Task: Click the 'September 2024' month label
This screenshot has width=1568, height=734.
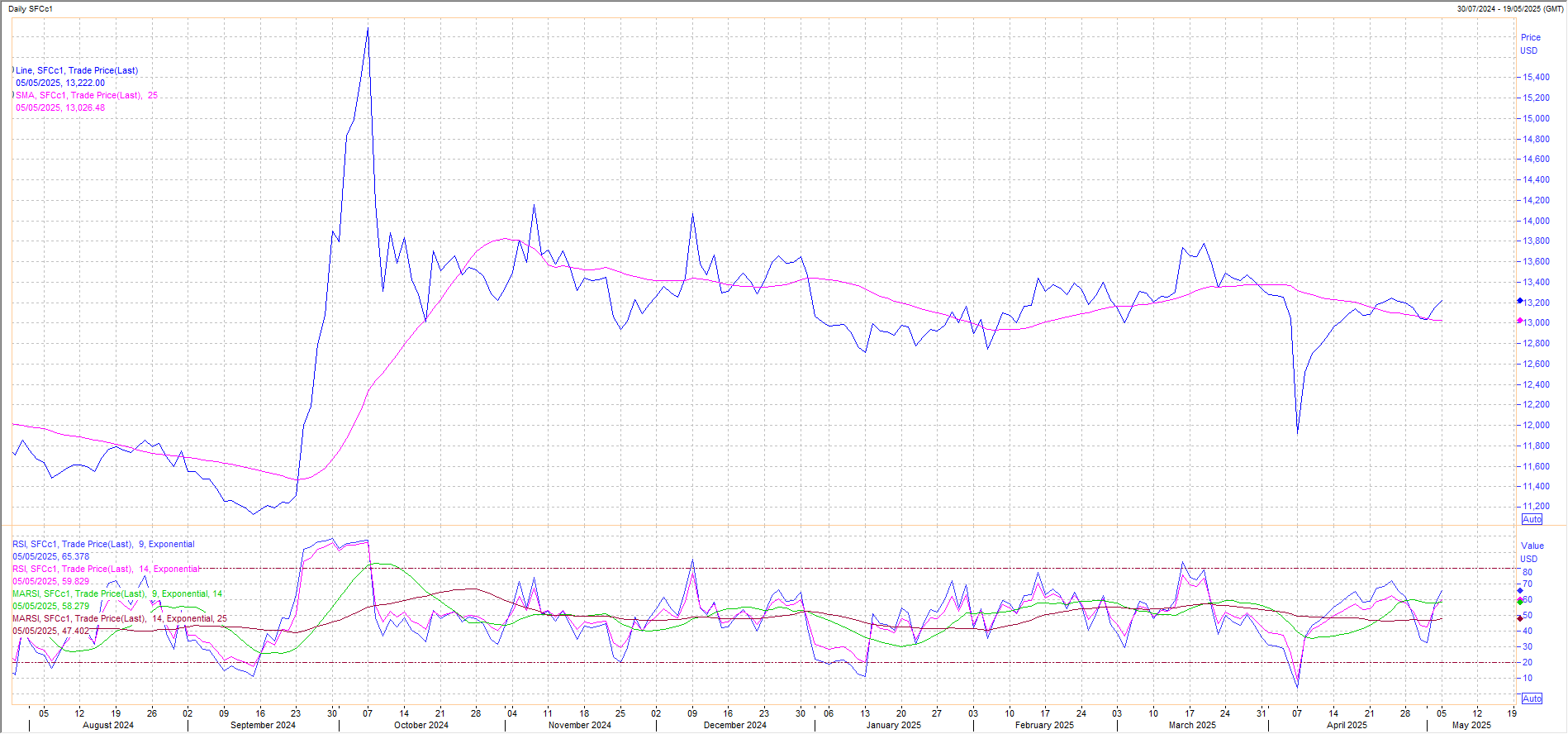Action: coord(263,725)
